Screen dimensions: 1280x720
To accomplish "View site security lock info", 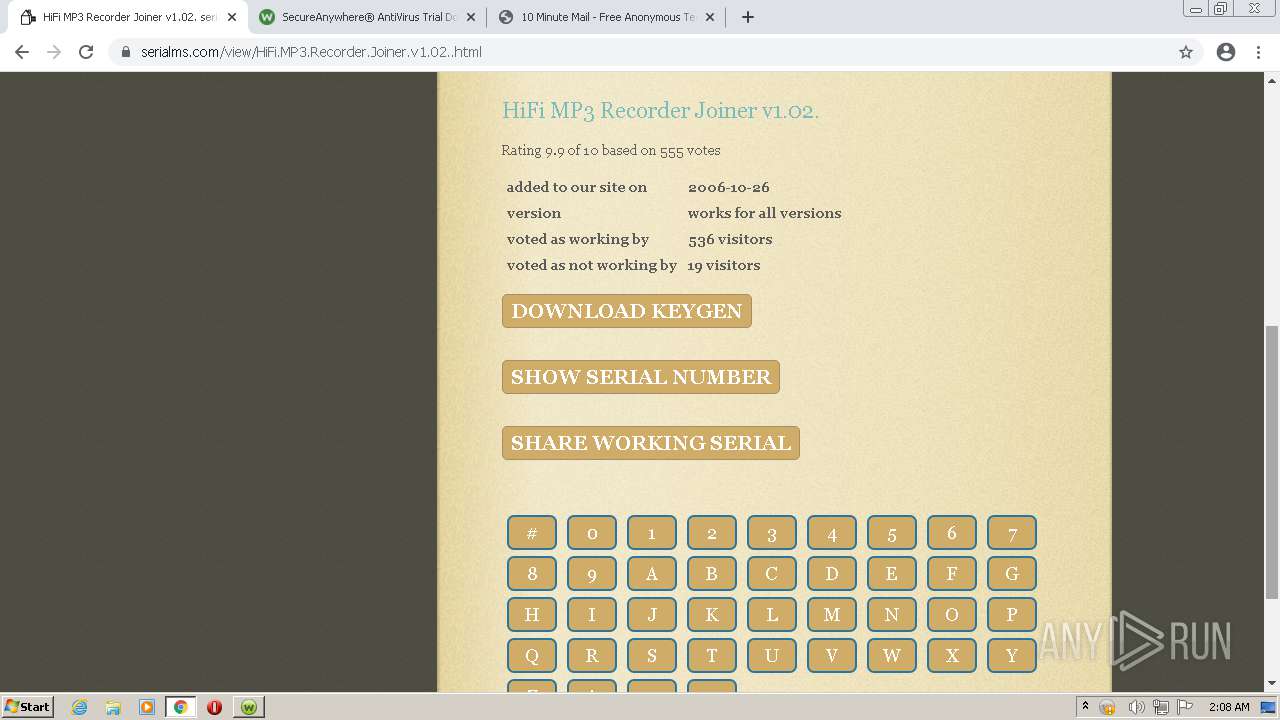I will [x=126, y=52].
